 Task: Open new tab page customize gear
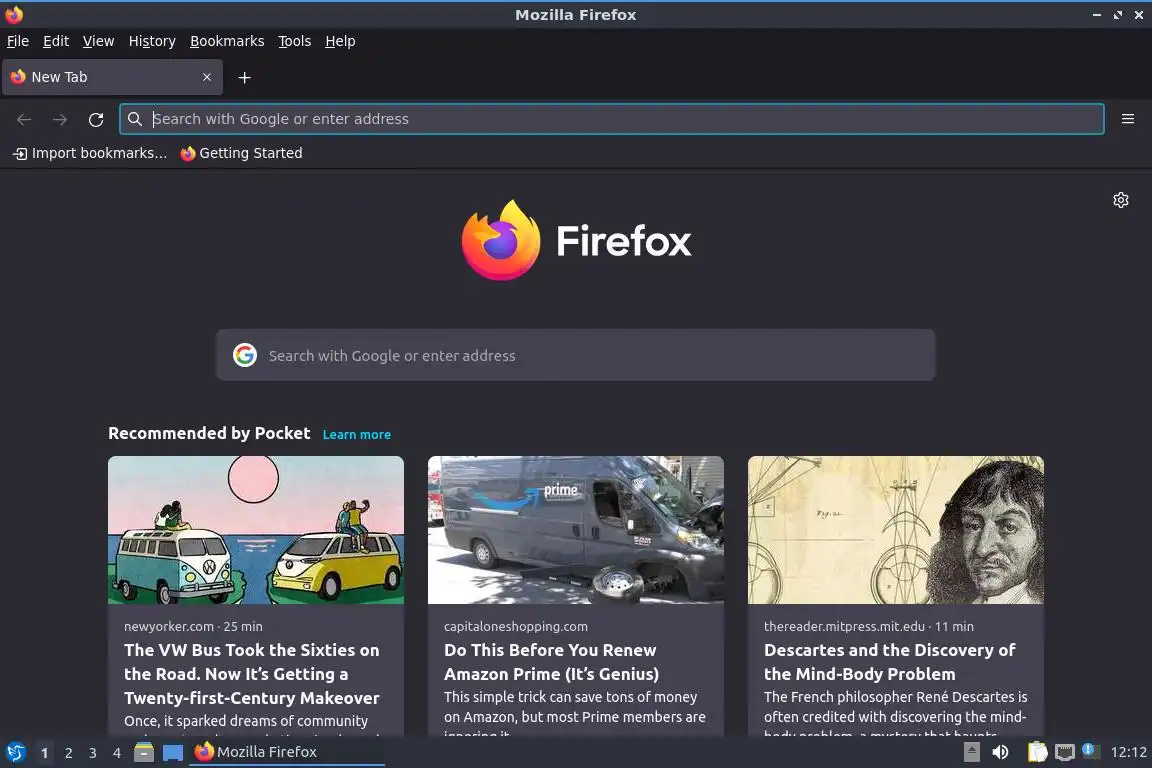1120,200
